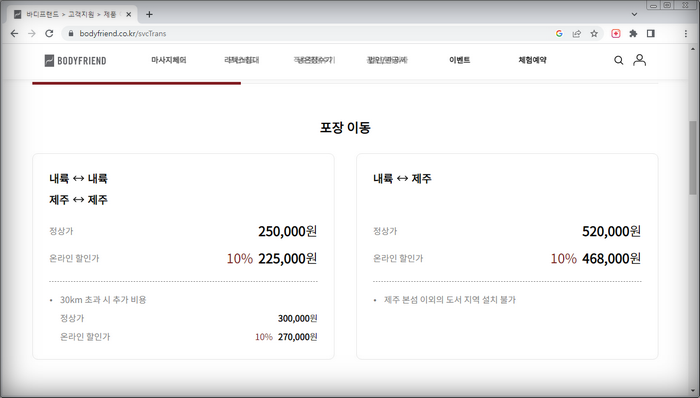
Task: Click the 270,000원 discounted extra cost
Action: pyautogui.click(x=297, y=337)
